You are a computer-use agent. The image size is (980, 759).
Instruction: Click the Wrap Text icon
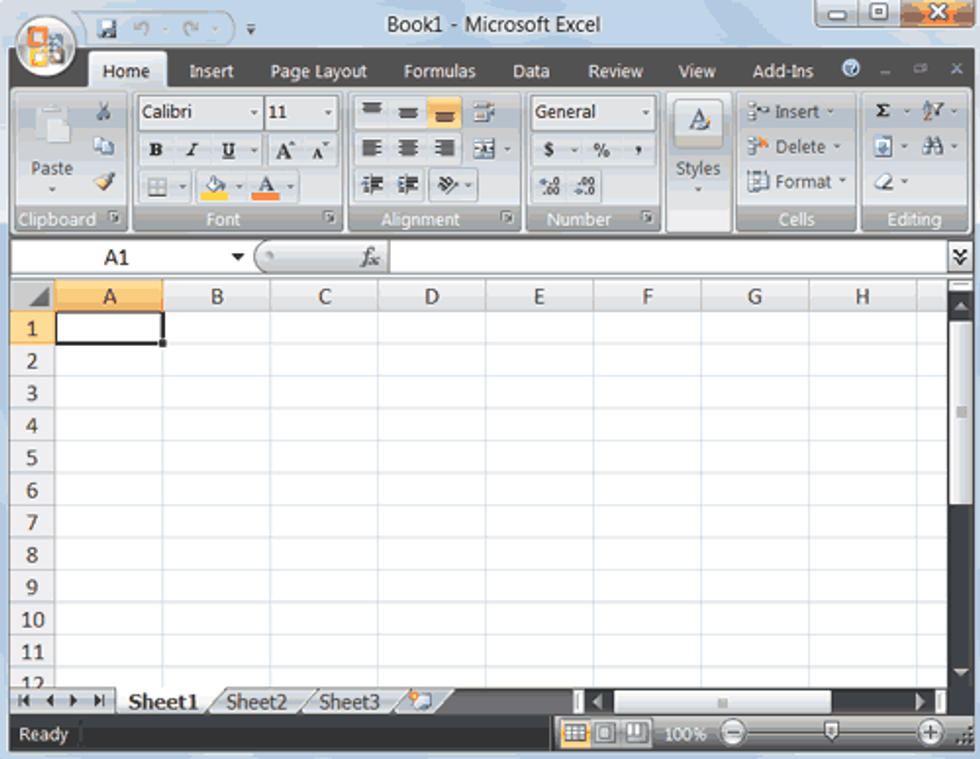pos(484,112)
